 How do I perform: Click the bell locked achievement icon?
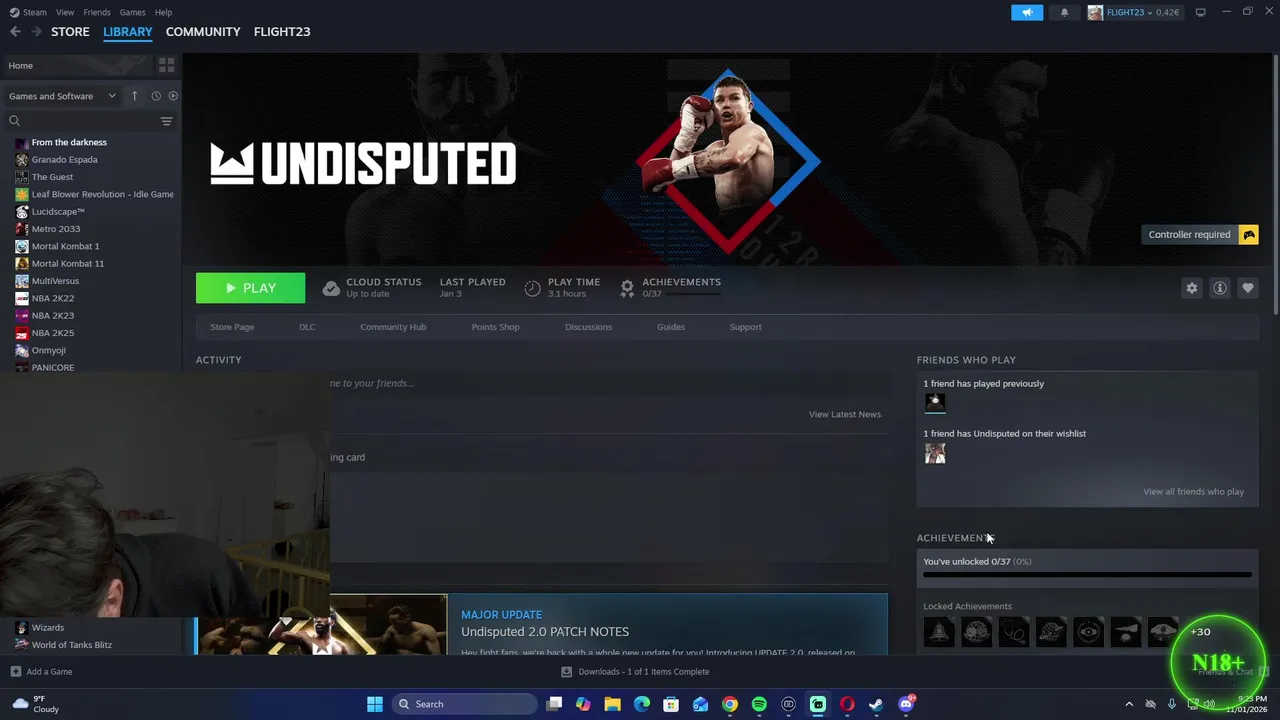coord(939,632)
